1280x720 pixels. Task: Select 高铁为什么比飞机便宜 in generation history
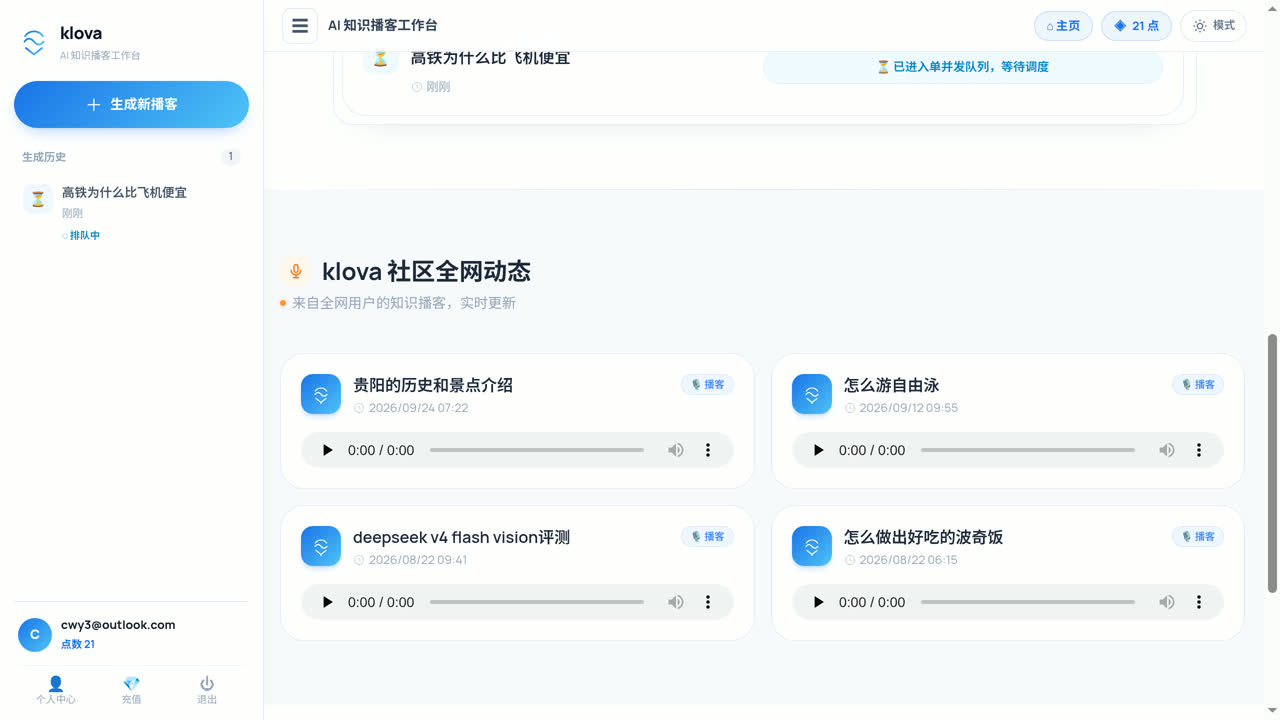[x=131, y=213]
